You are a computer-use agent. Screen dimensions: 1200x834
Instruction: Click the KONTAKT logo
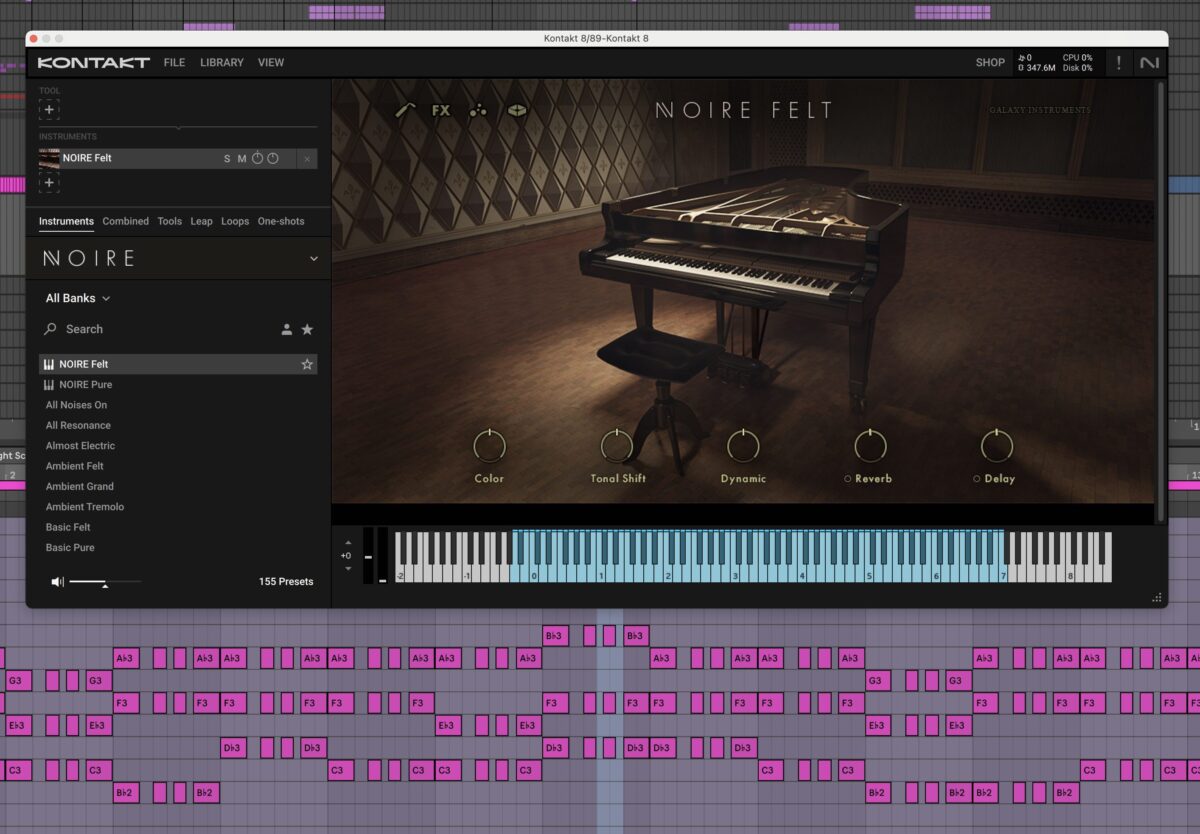[93, 62]
